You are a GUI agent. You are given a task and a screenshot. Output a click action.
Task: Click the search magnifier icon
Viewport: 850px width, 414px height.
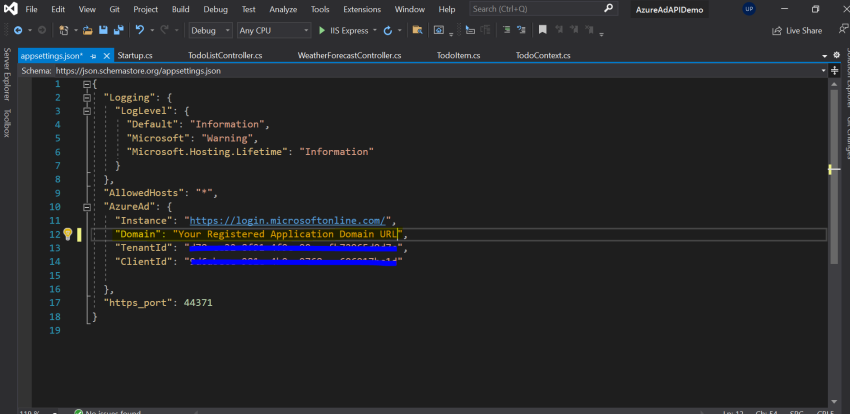pos(609,9)
